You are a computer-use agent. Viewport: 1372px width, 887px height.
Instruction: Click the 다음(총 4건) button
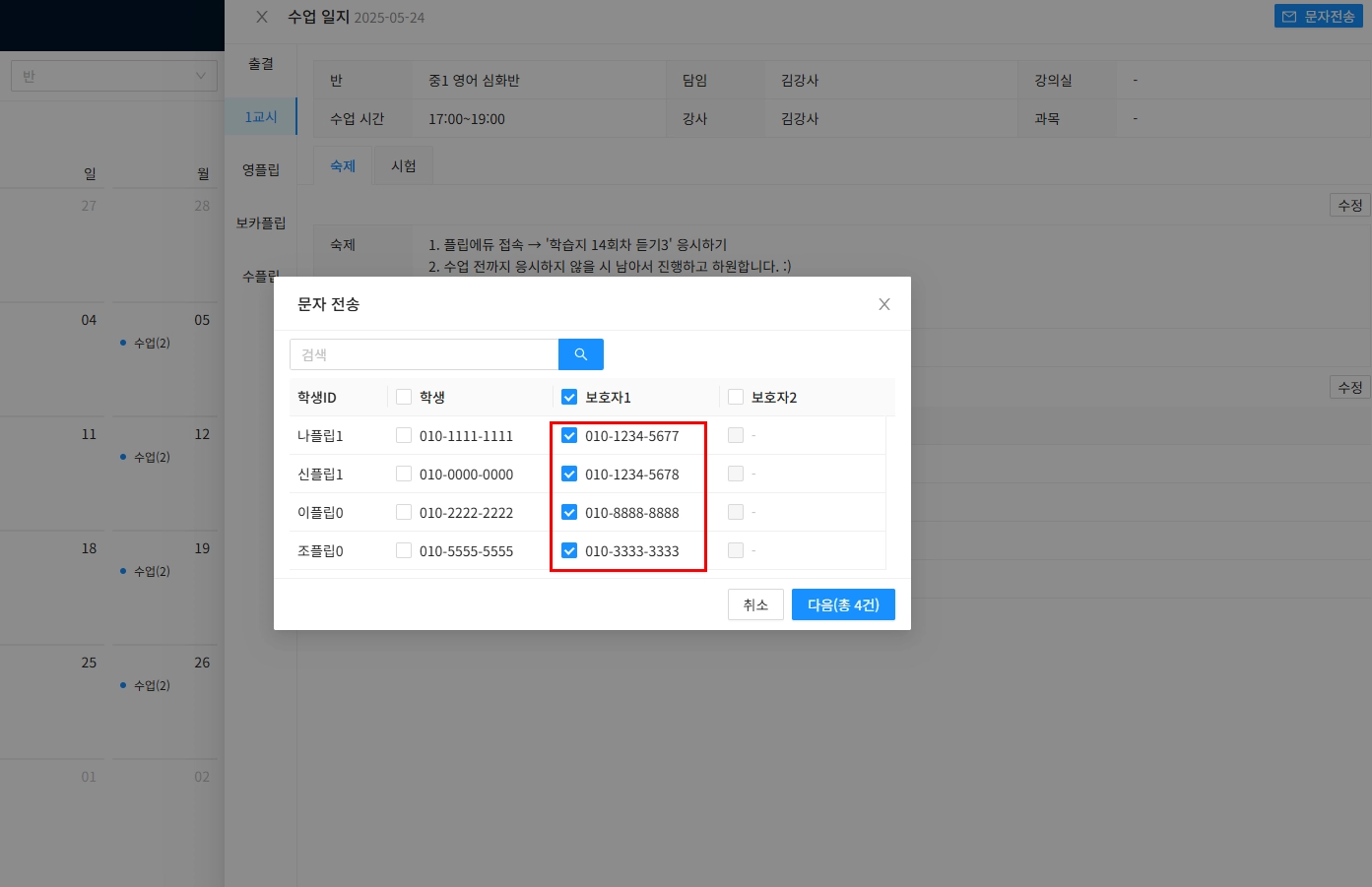coord(843,604)
